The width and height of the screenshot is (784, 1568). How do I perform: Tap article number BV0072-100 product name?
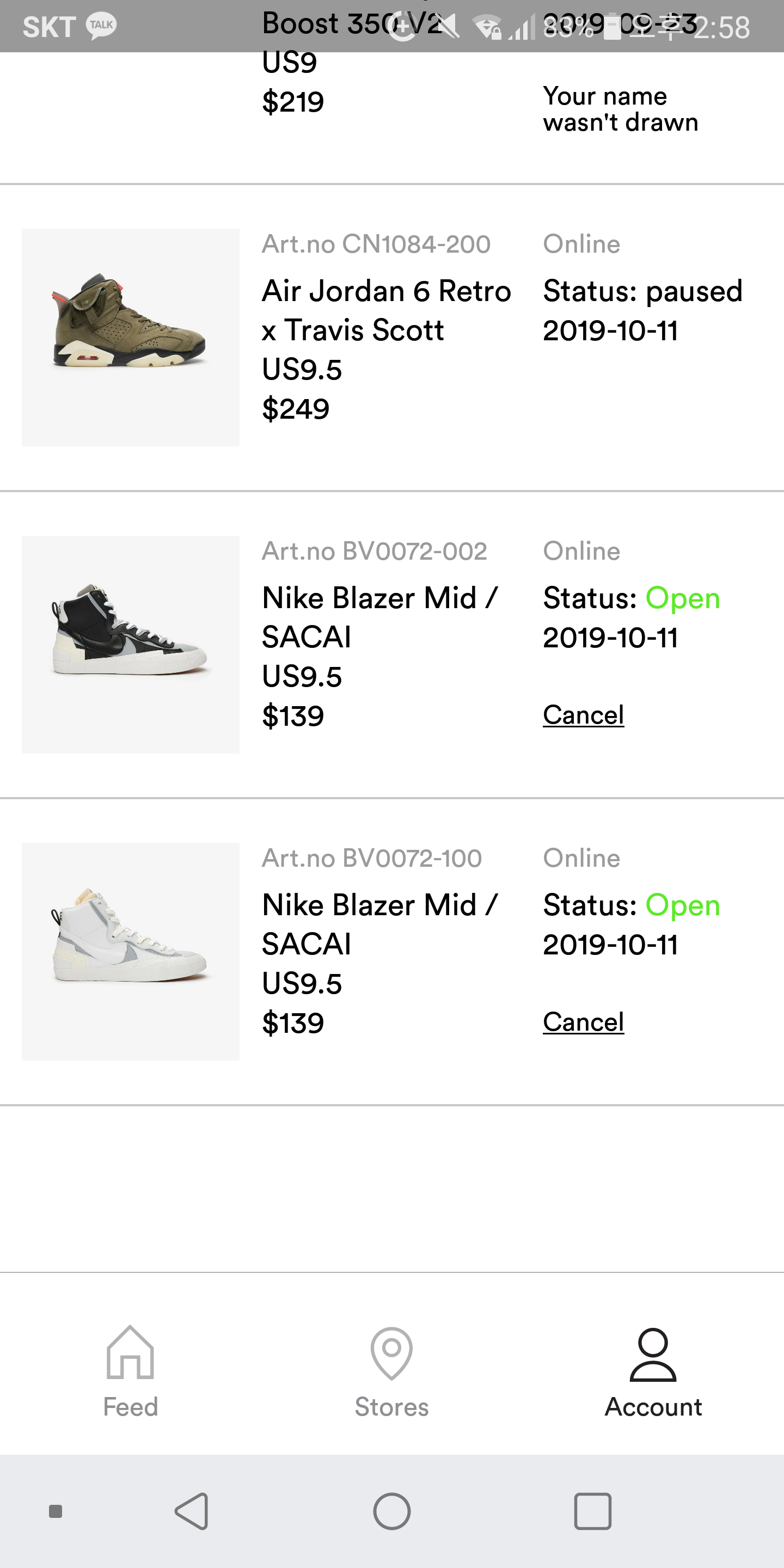click(380, 924)
